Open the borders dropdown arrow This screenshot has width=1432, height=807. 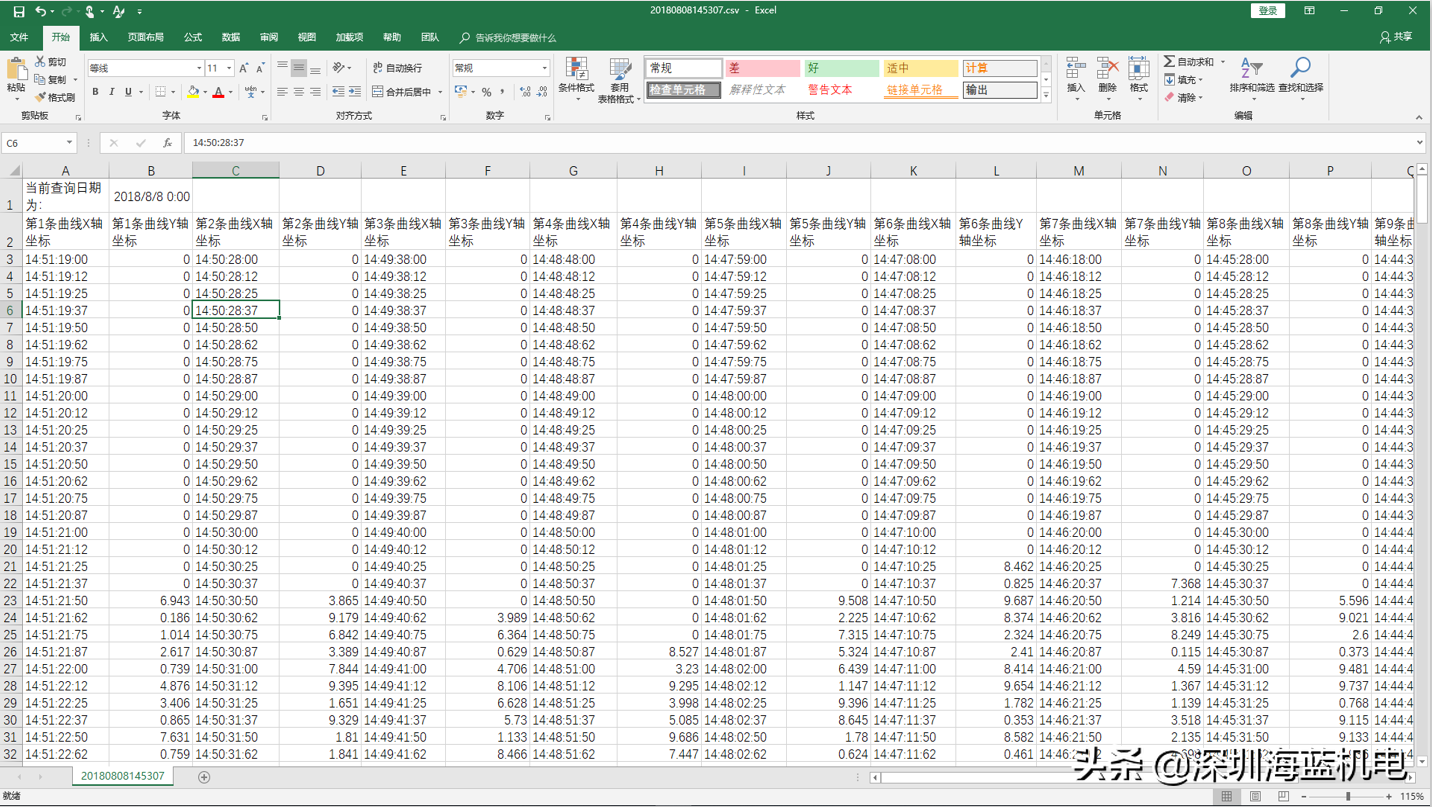[174, 92]
